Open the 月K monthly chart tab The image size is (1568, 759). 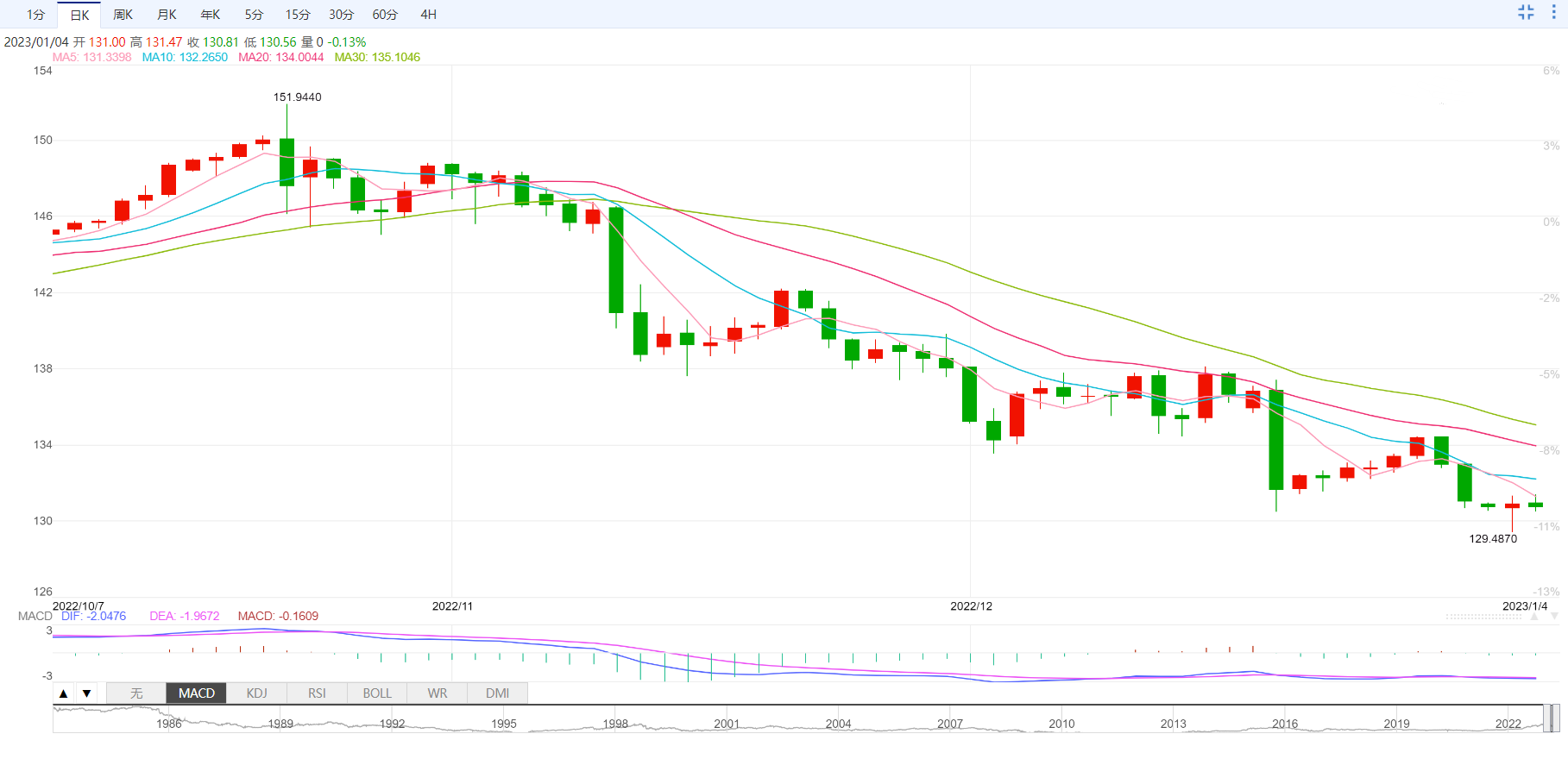pyautogui.click(x=167, y=15)
